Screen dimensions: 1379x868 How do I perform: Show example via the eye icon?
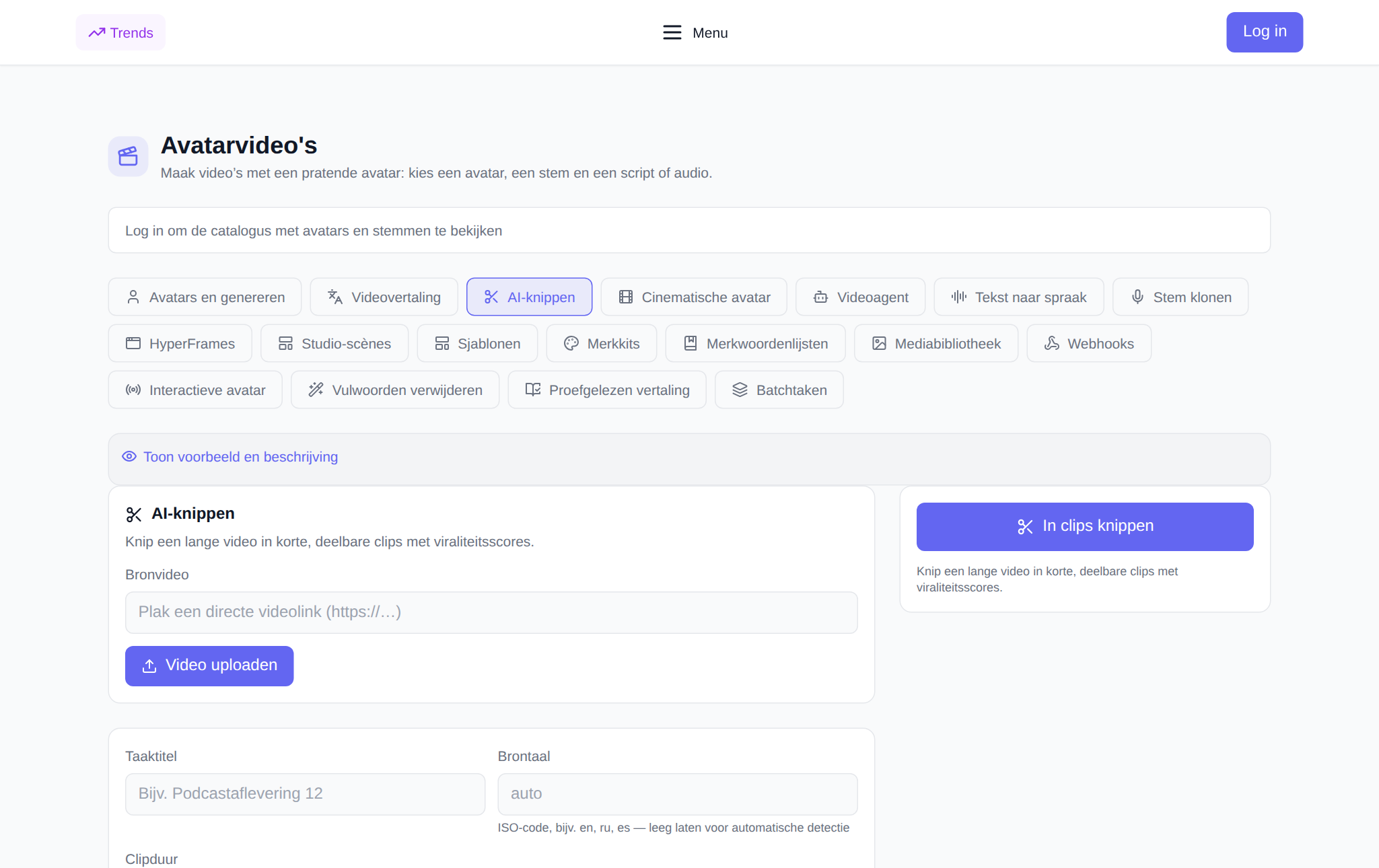[x=129, y=457]
